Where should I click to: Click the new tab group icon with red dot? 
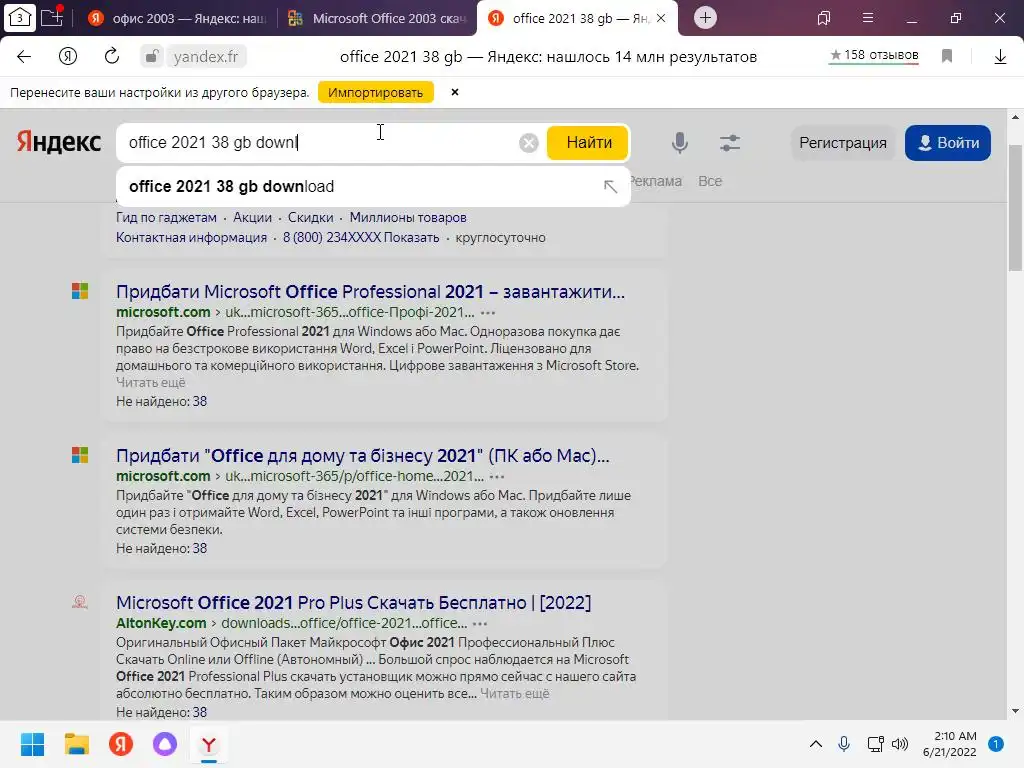52,16
